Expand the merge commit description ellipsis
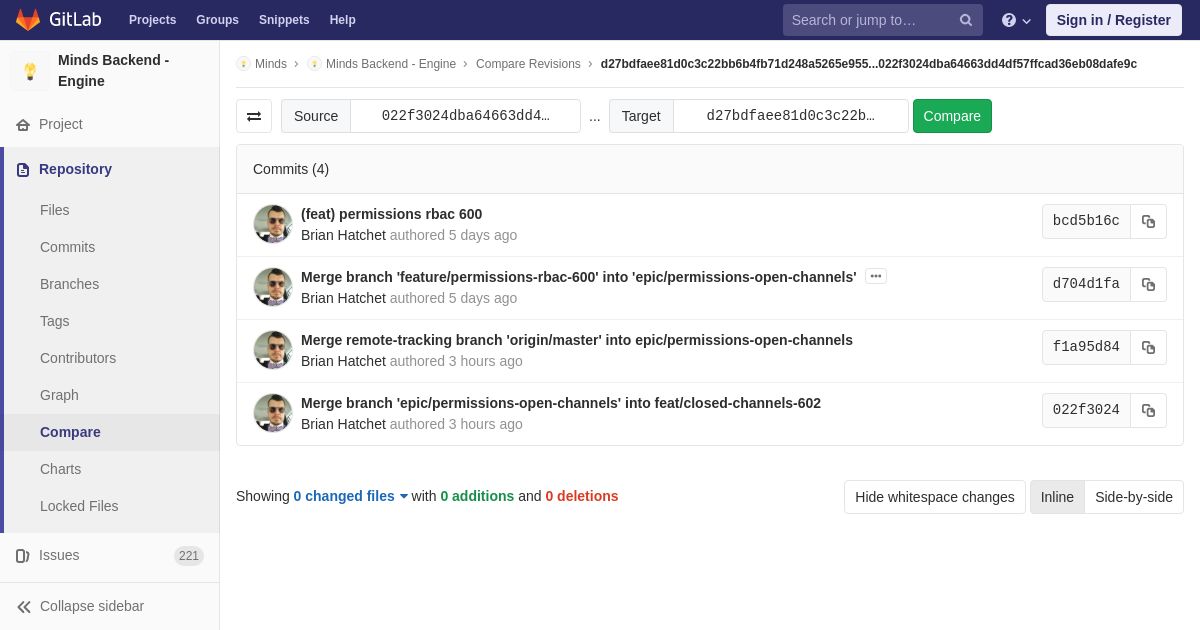The height and width of the screenshot is (630, 1200). pos(875,277)
